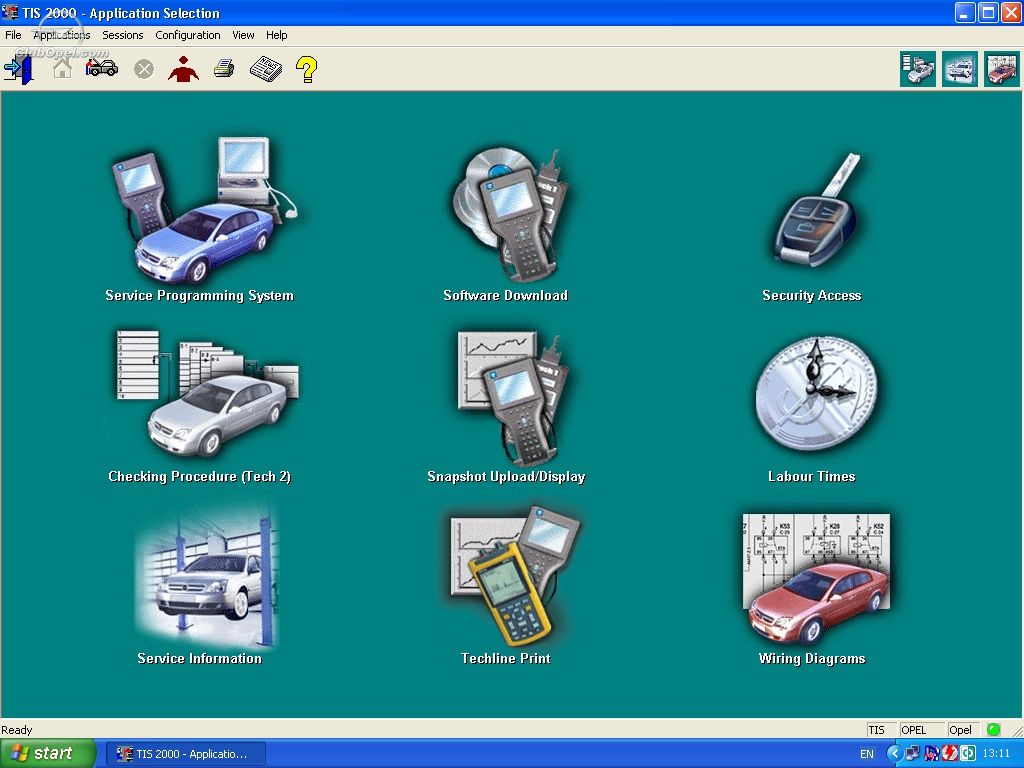Click the "Ready" status bar text
The image size is (1024, 768).
[16, 730]
